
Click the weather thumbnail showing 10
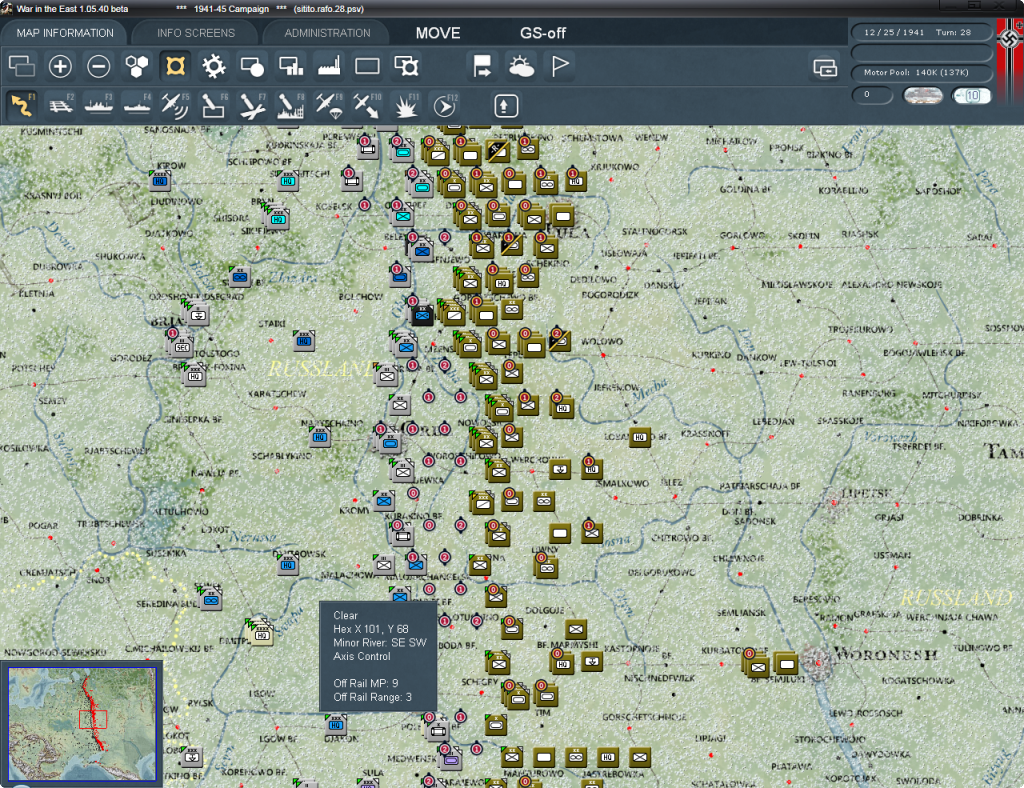(971, 95)
